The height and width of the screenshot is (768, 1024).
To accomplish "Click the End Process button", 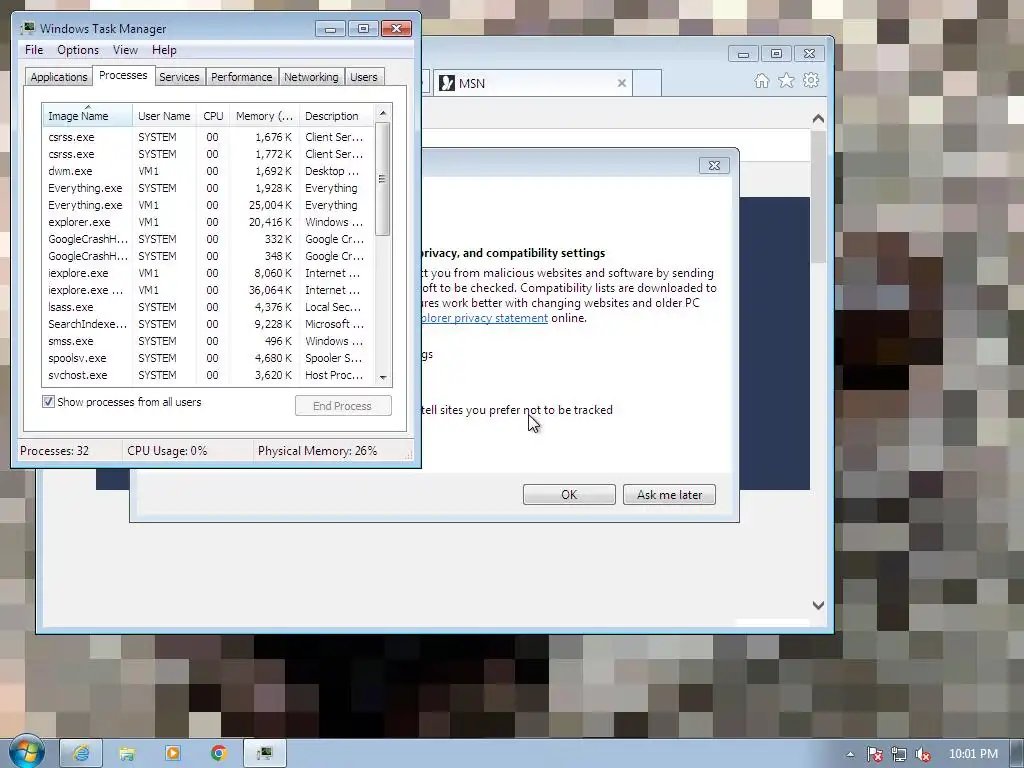I will [x=343, y=406].
